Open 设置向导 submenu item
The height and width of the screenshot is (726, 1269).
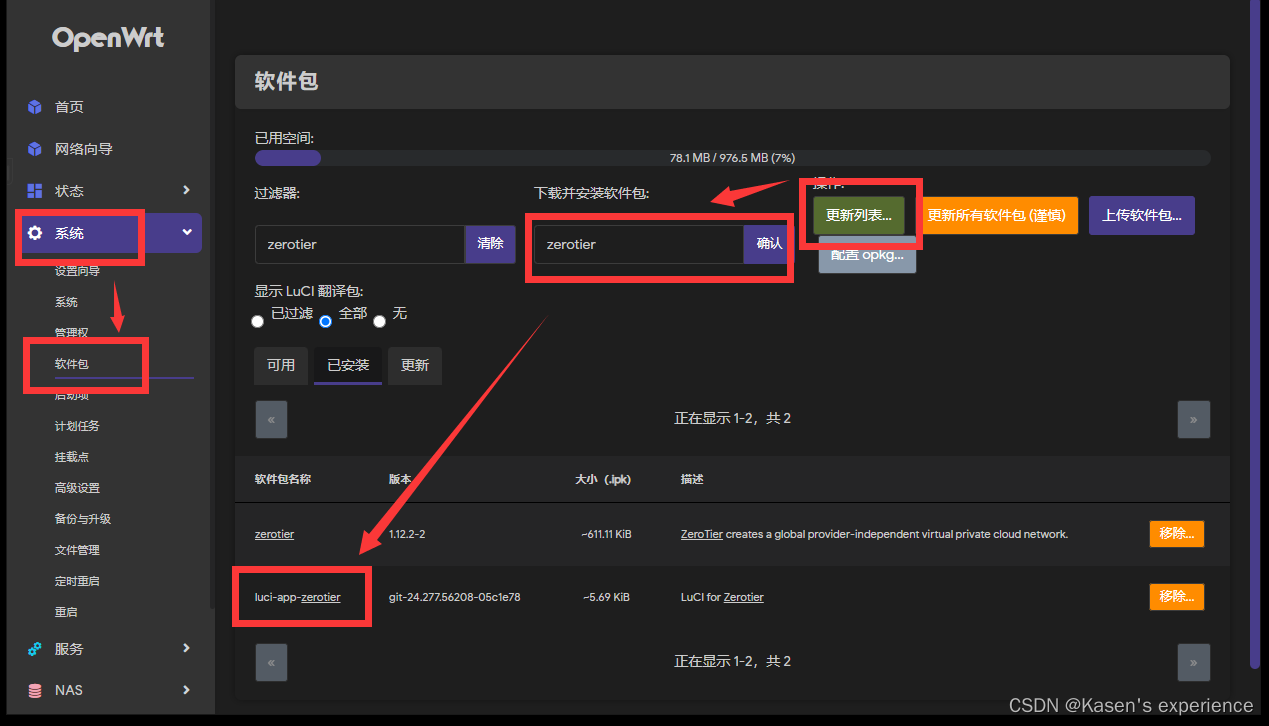click(77, 271)
